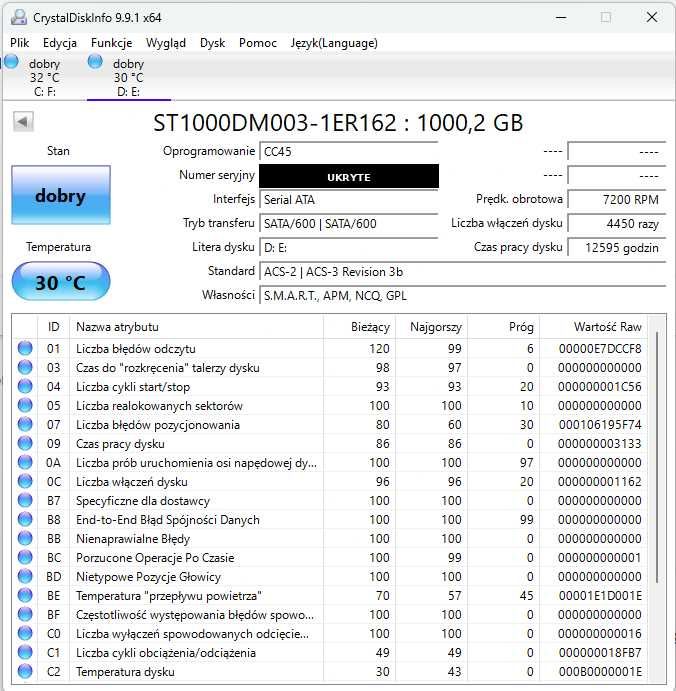Click status icon for attribute B8

[x=25, y=519]
